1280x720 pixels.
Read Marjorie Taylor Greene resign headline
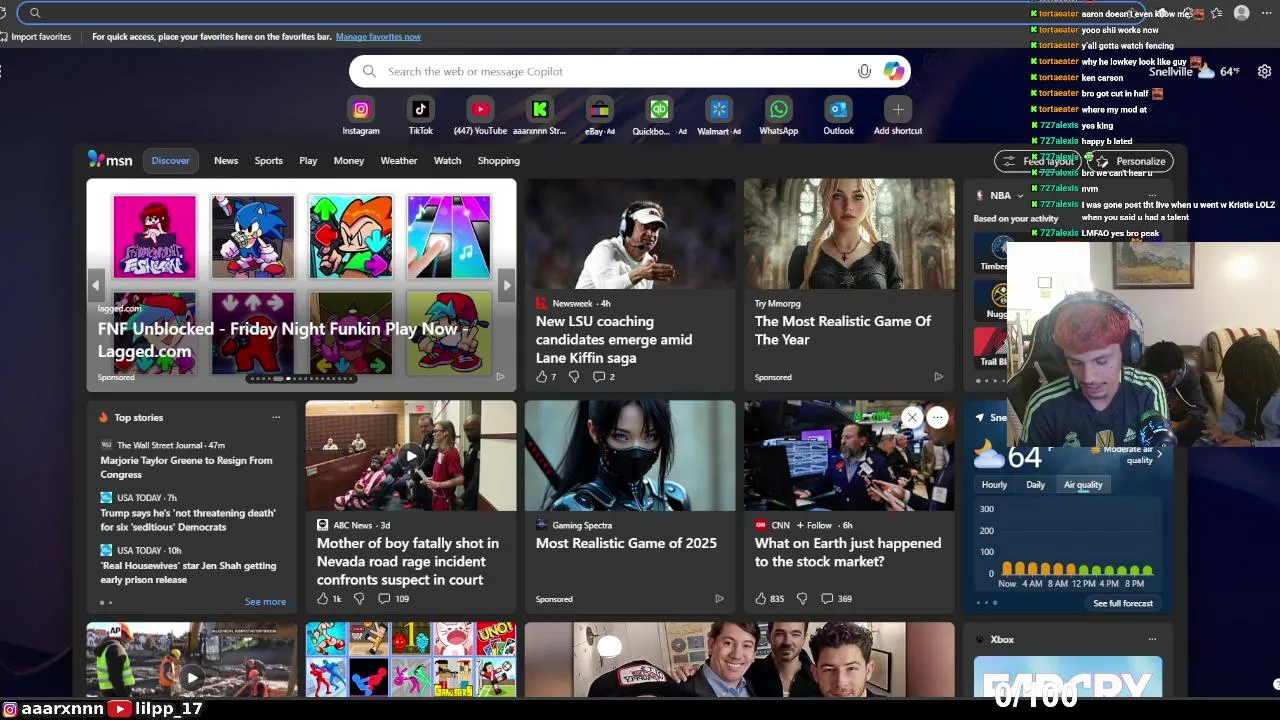click(186, 467)
